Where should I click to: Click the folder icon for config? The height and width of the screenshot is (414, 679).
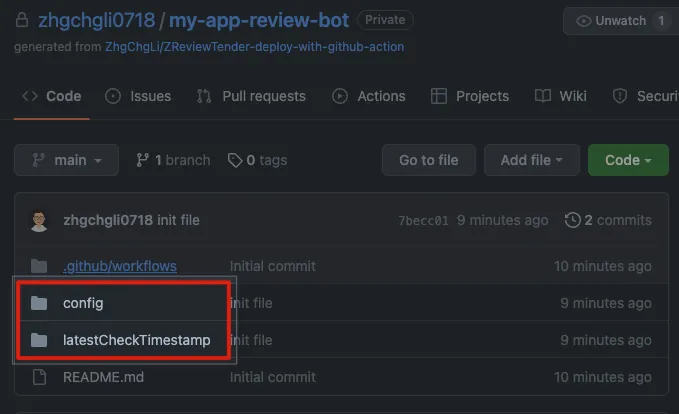(39, 303)
